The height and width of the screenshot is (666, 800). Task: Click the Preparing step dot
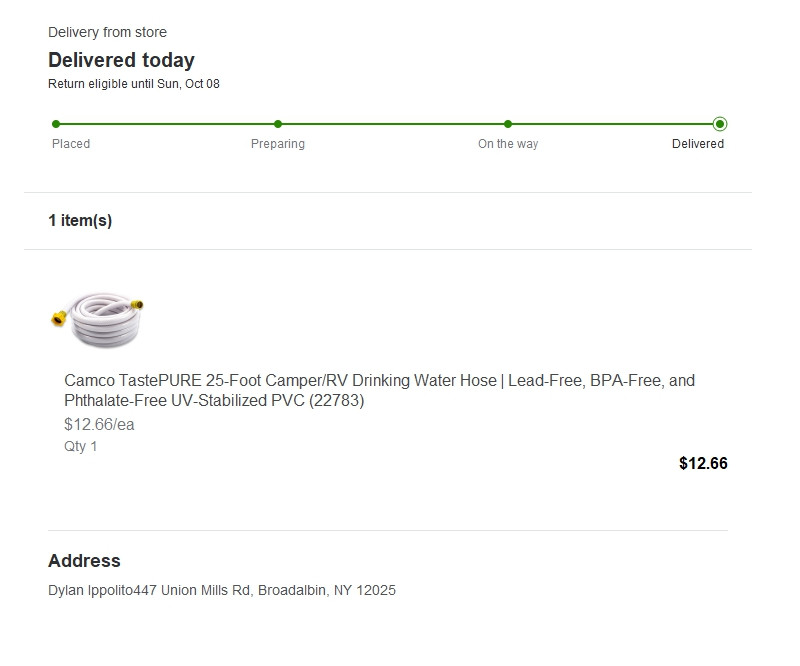point(278,124)
